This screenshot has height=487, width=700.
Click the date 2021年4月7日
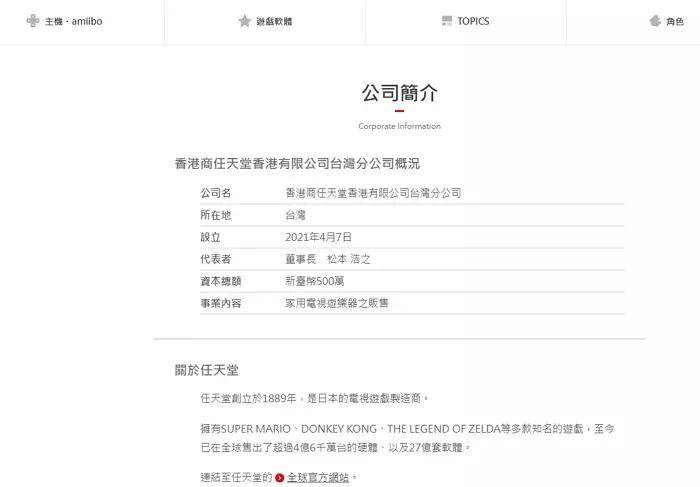click(318, 237)
